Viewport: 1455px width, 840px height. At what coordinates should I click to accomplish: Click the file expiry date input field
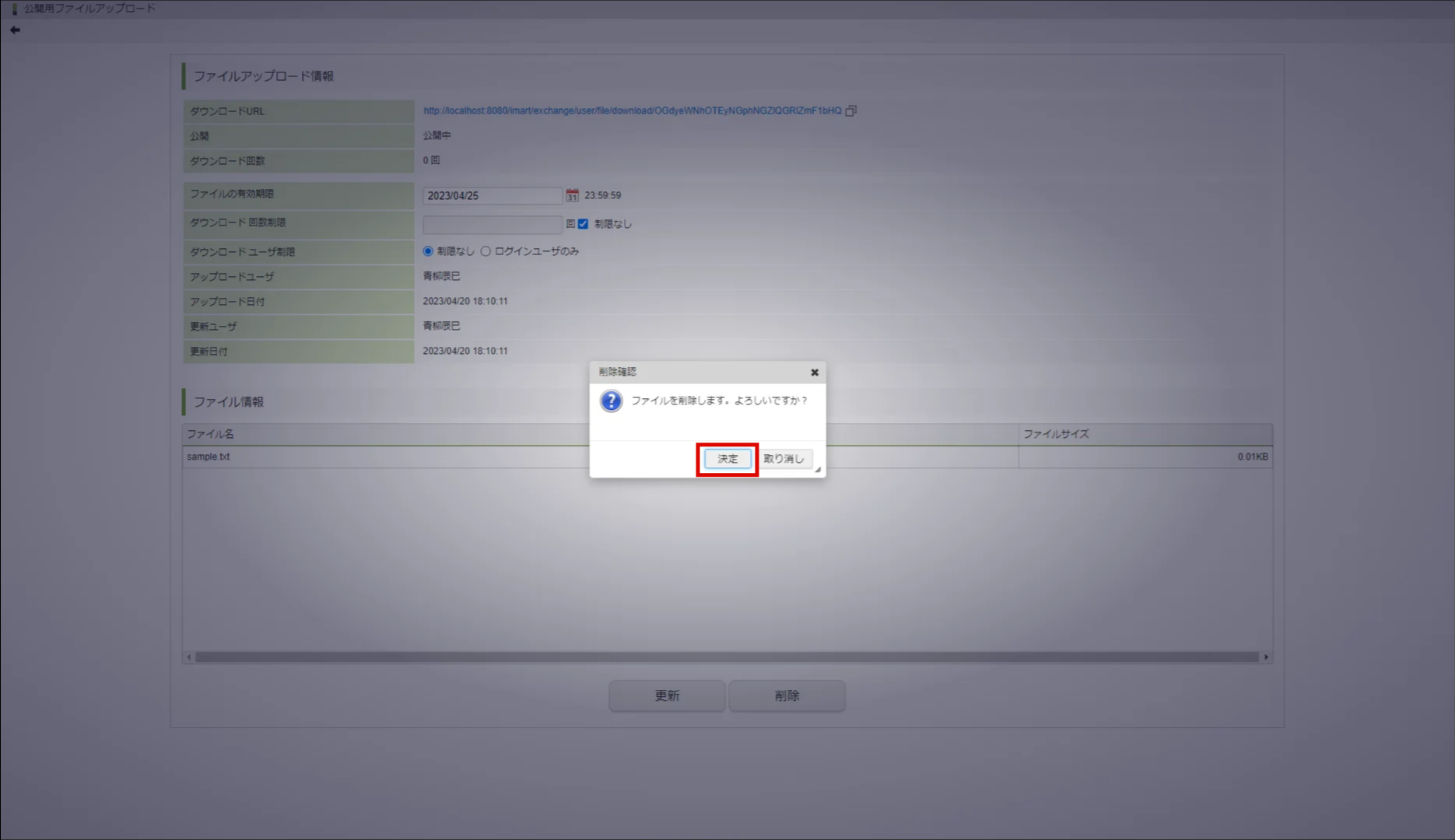coord(493,195)
